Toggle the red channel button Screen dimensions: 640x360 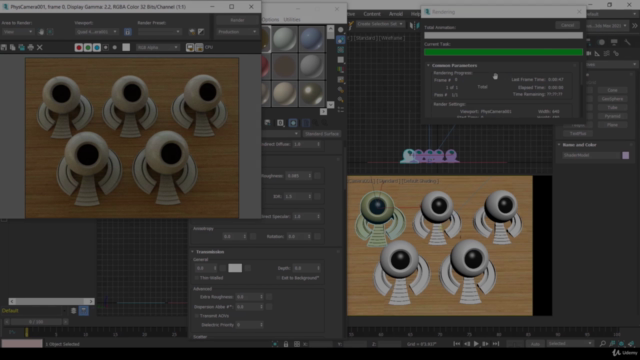tap(79, 48)
